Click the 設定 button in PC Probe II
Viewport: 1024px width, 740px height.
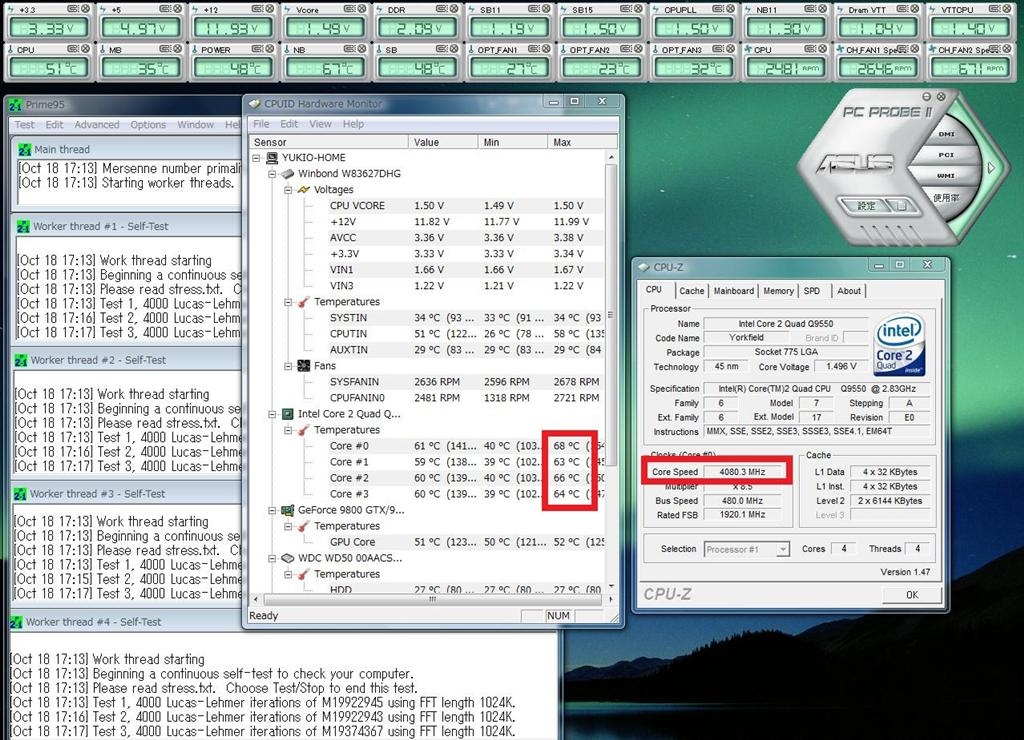(x=867, y=206)
